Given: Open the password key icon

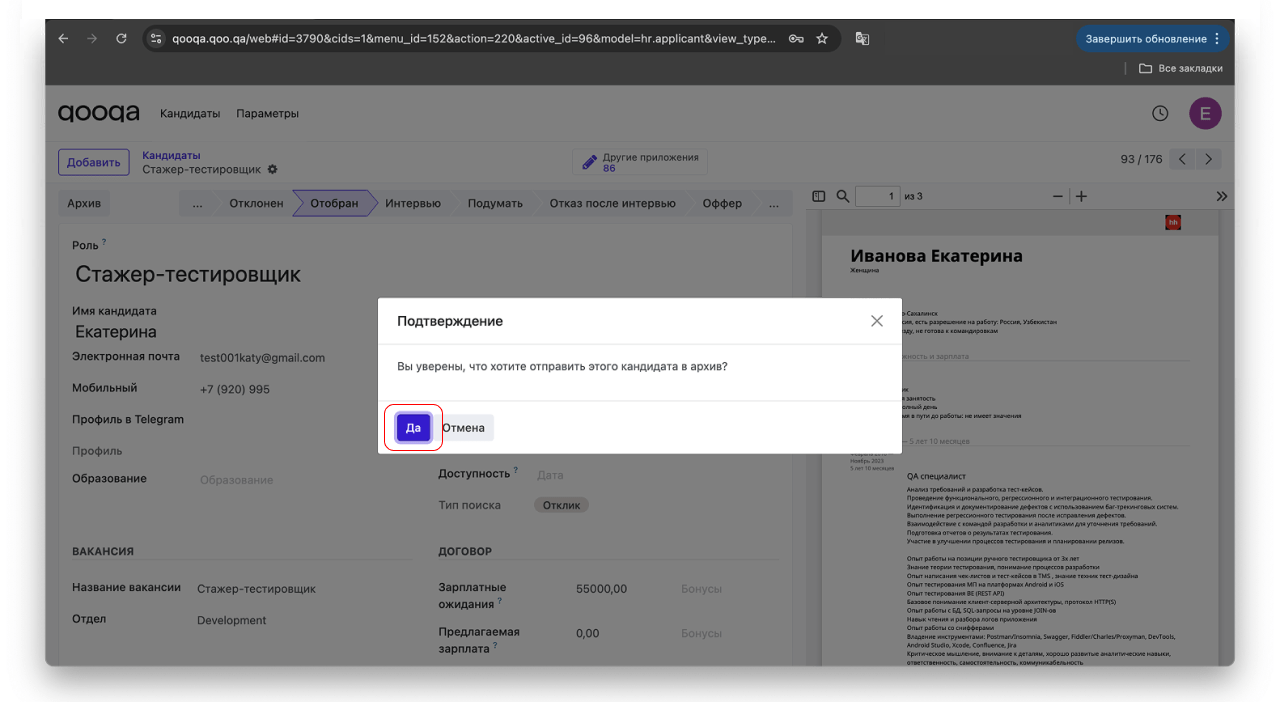Looking at the screenshot, I should tap(796, 39).
